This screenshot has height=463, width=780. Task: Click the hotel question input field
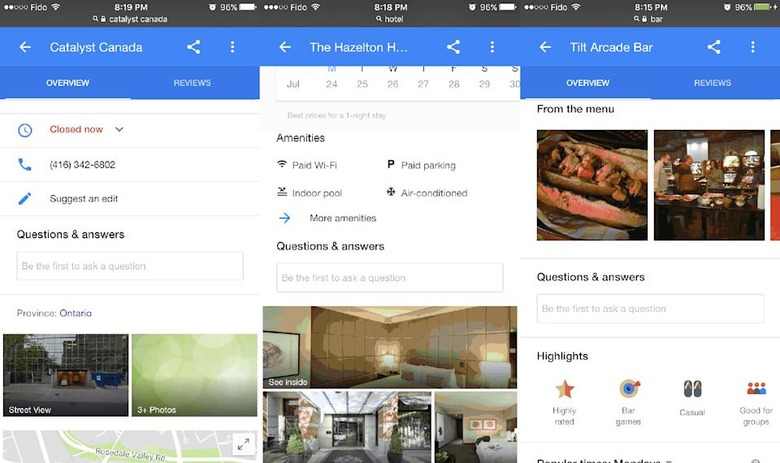click(390, 278)
